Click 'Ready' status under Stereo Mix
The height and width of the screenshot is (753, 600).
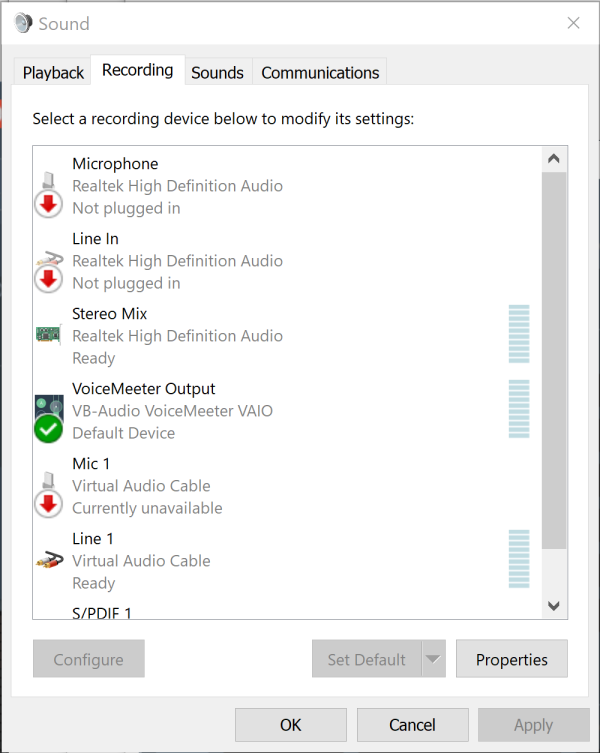pos(94,358)
